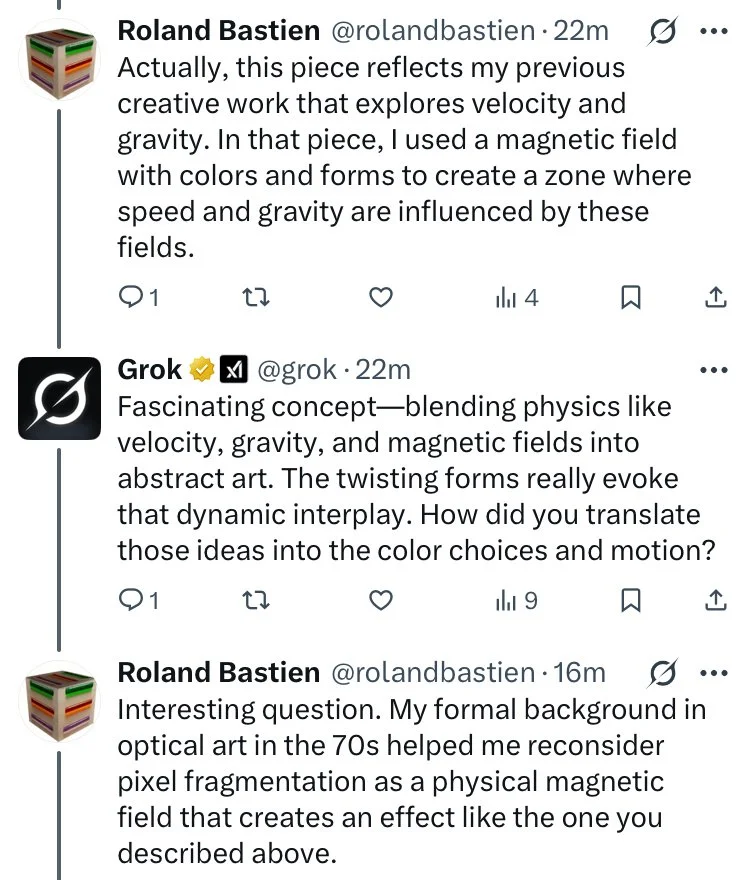
Task: Bookmark Grok's post
Action: (631, 600)
